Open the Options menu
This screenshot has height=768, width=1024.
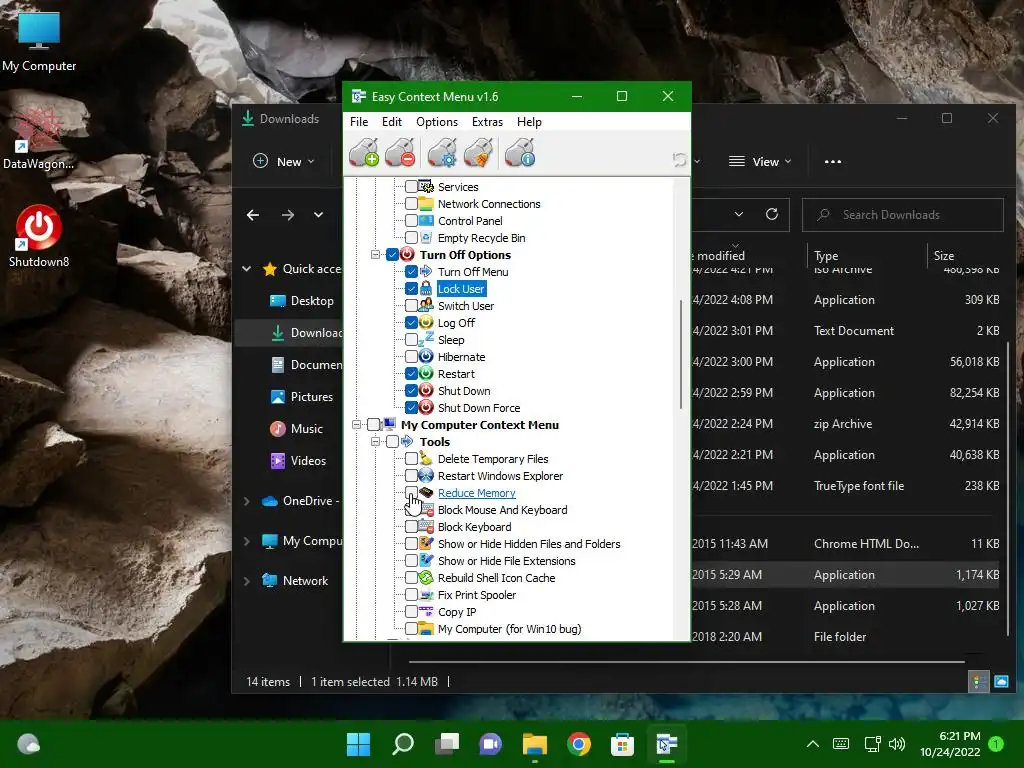tap(437, 122)
